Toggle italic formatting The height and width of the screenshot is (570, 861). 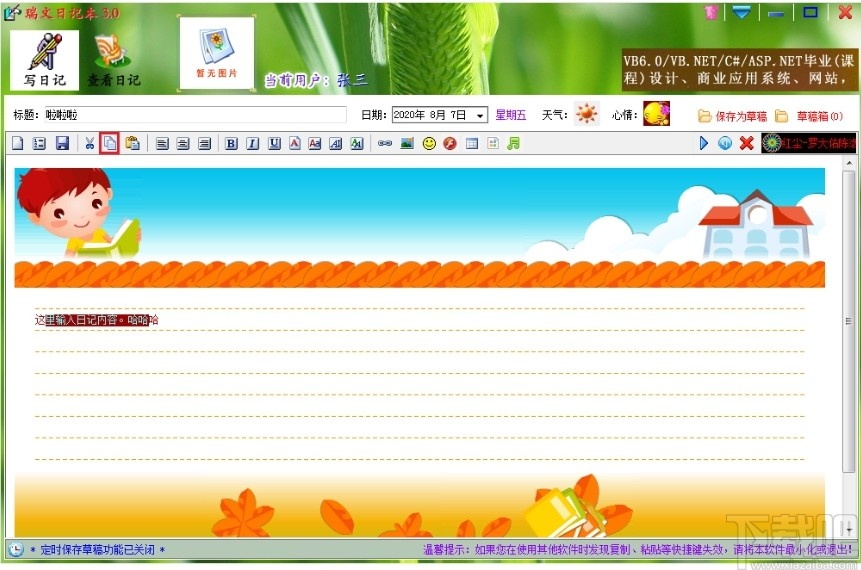[x=253, y=144]
